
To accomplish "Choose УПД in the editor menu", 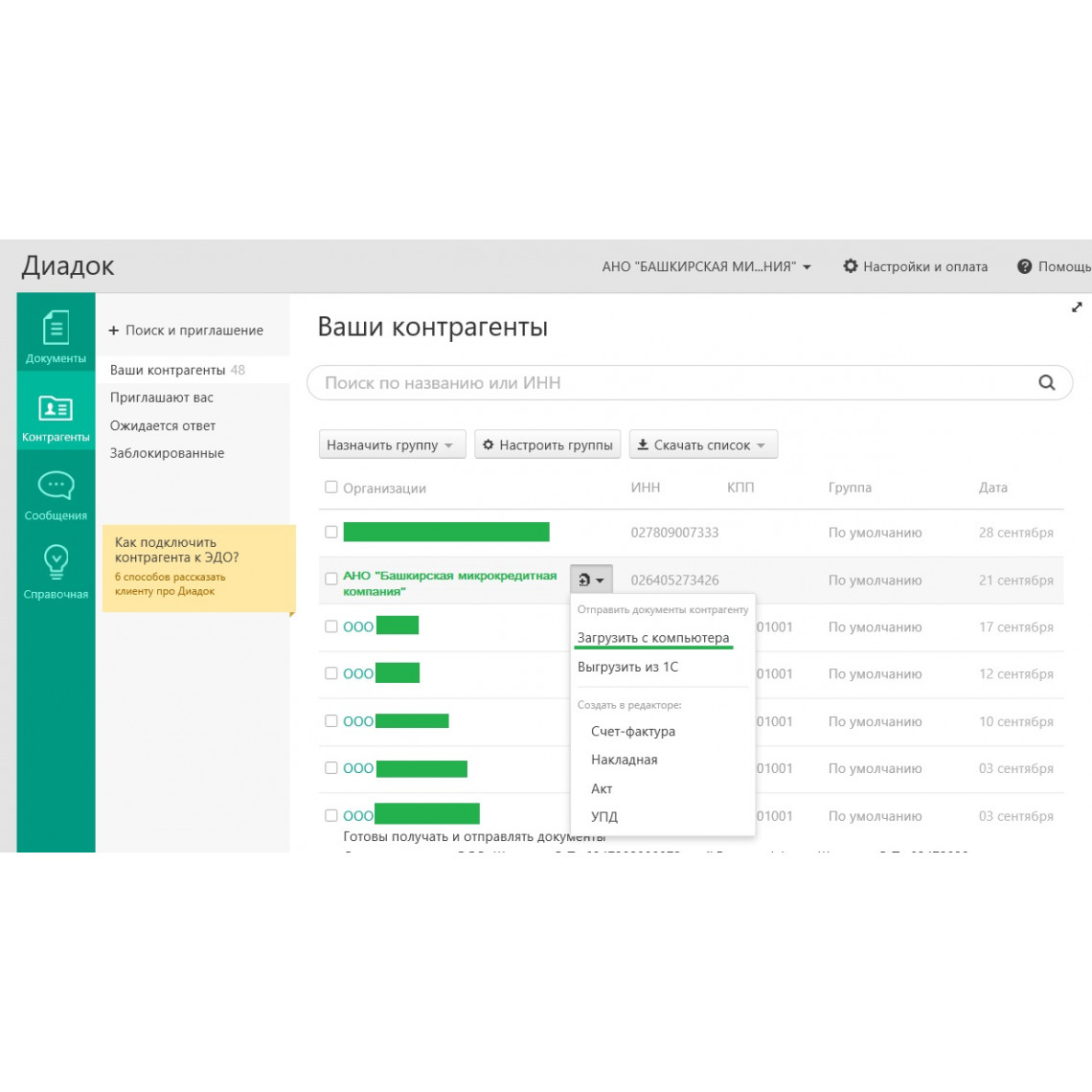I will (604, 816).
